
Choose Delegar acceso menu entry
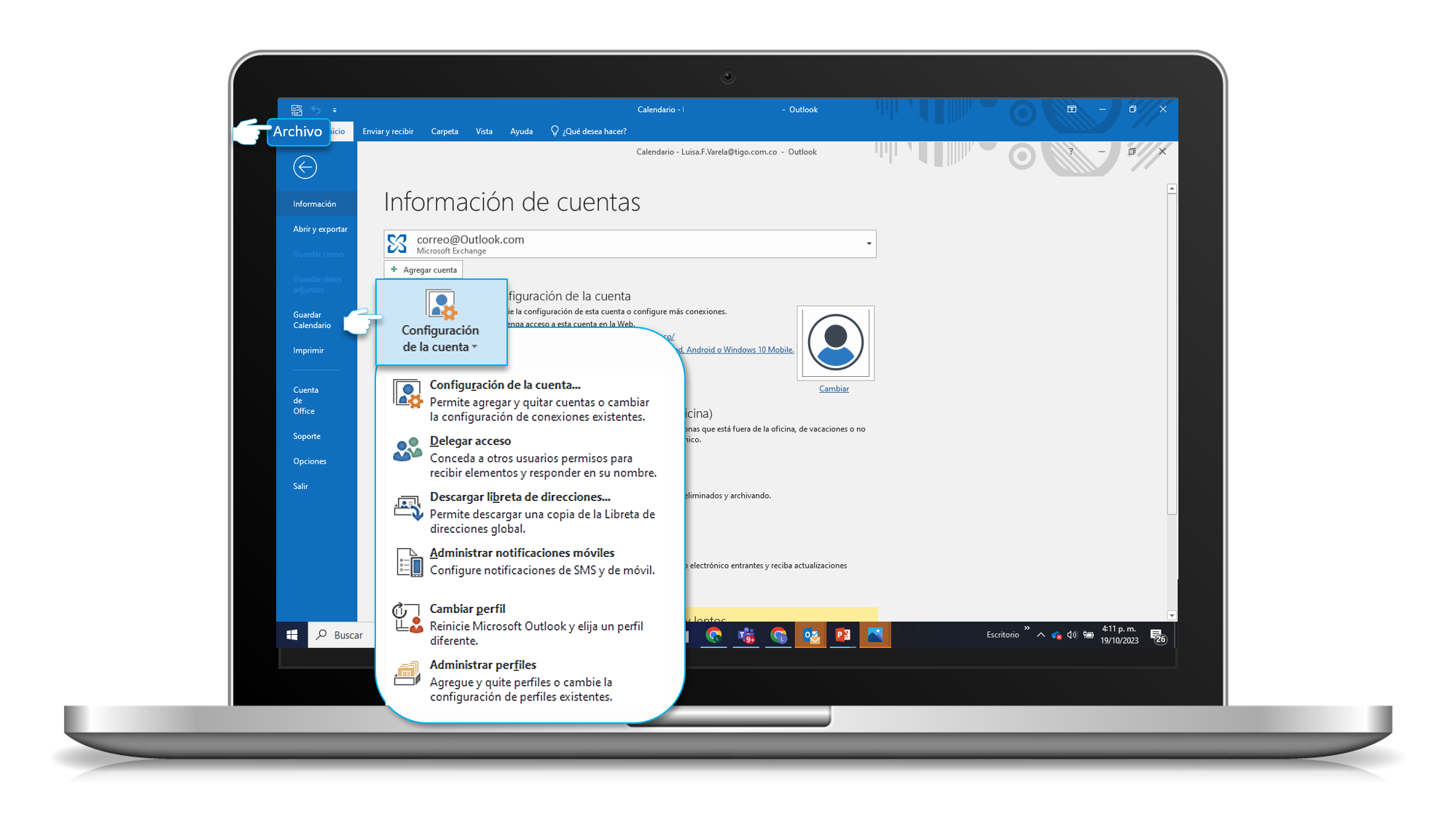(528, 456)
